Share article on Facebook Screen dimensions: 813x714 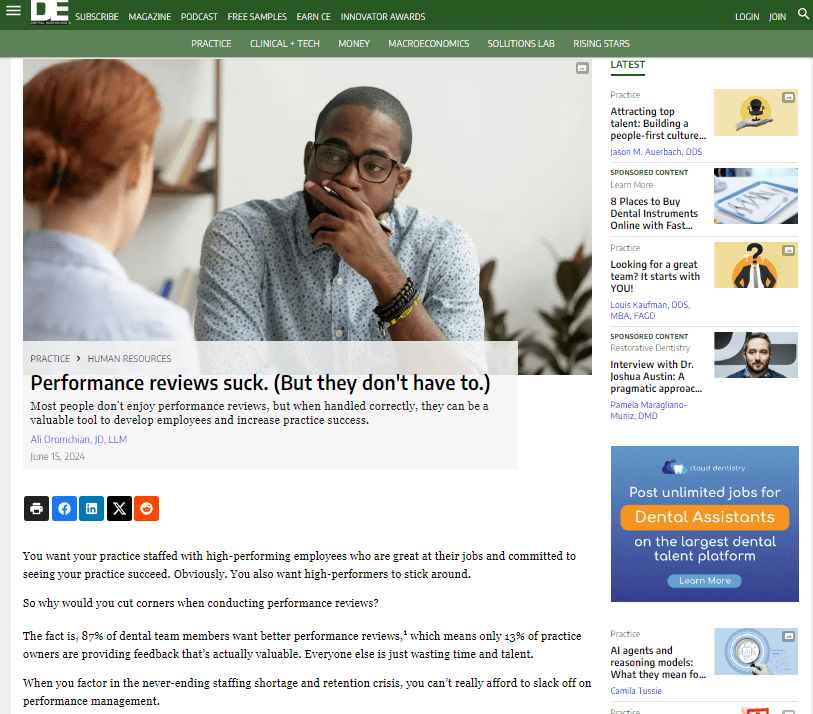[x=64, y=508]
